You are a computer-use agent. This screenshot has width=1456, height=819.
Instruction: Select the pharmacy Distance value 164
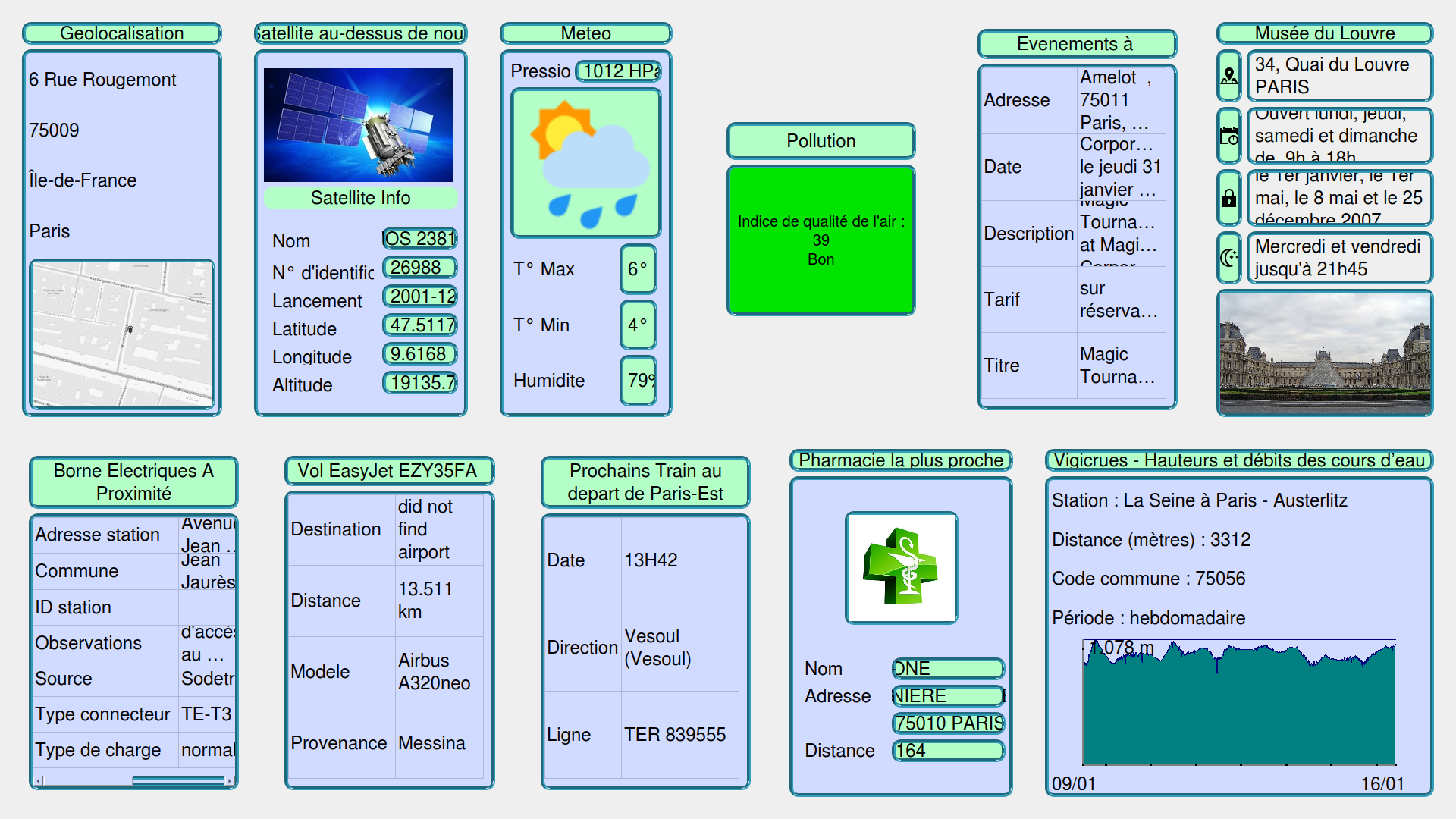[x=948, y=751]
